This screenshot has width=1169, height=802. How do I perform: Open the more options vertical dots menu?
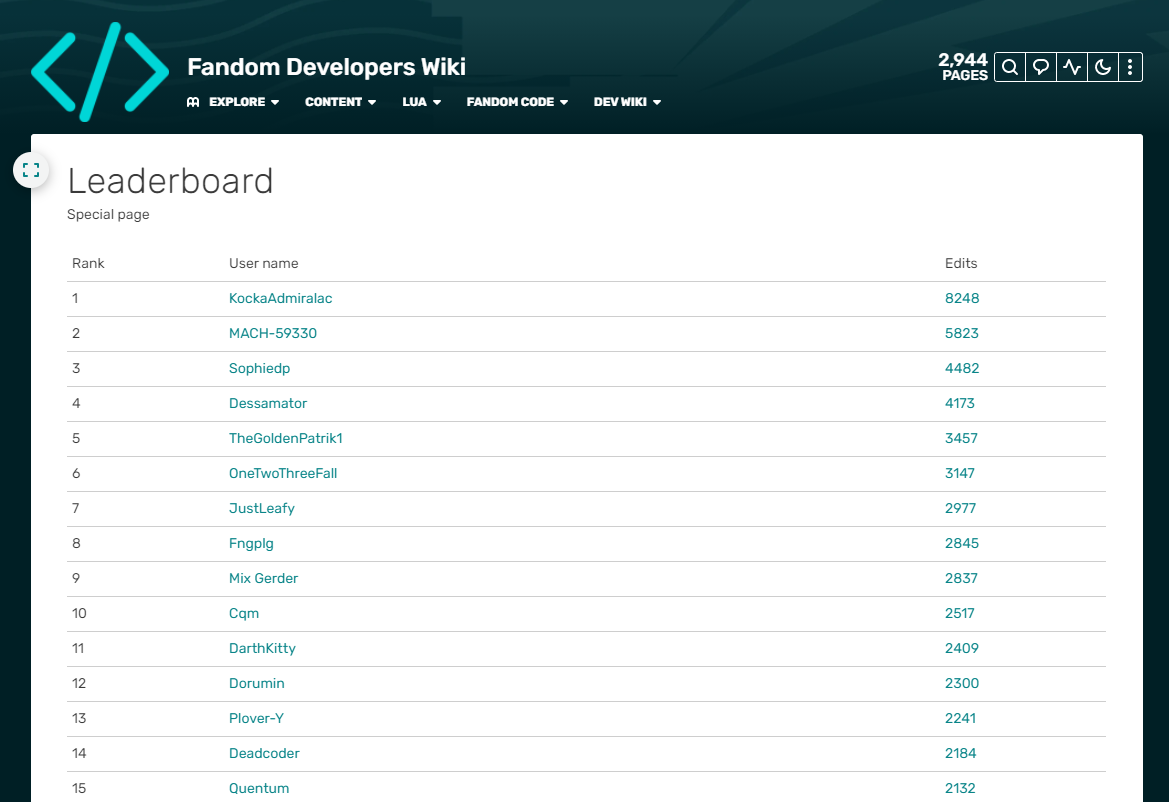coord(1130,67)
